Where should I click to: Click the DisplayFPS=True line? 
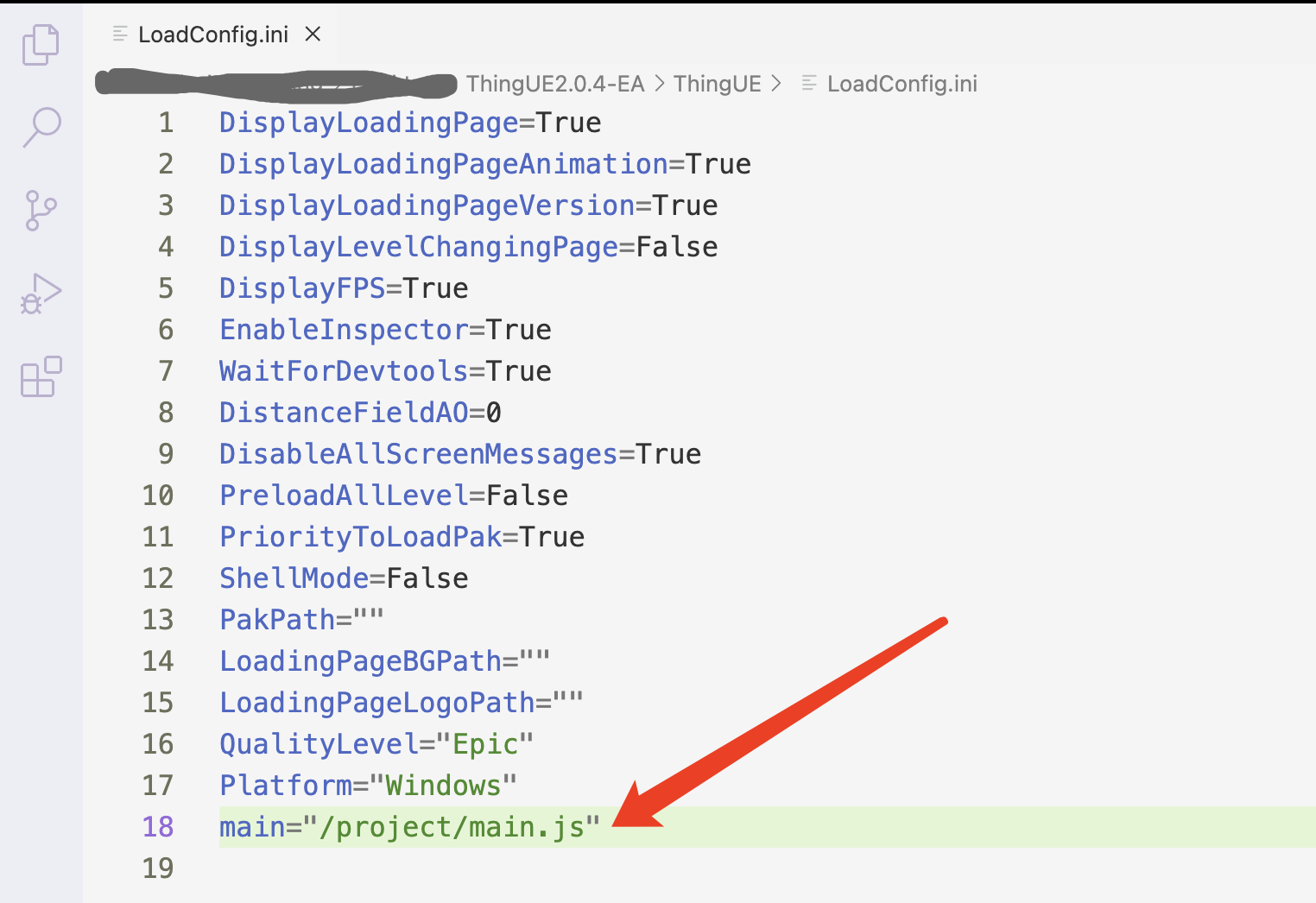[344, 288]
